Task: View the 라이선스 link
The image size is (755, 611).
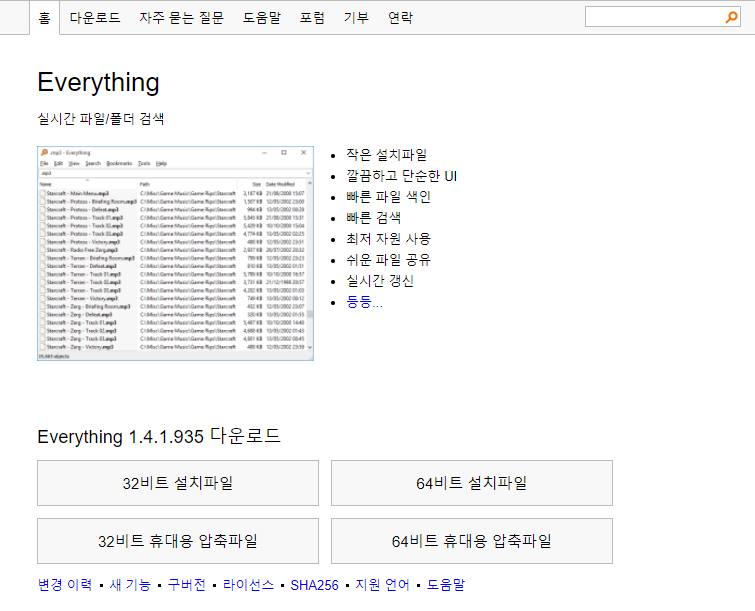Action: pyautogui.click(x=248, y=585)
